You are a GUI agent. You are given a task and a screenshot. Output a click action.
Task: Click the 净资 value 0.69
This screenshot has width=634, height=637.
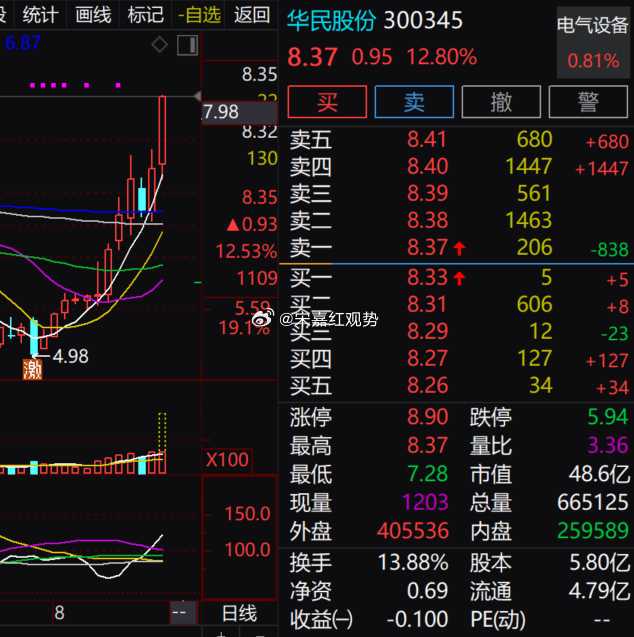pos(427,591)
